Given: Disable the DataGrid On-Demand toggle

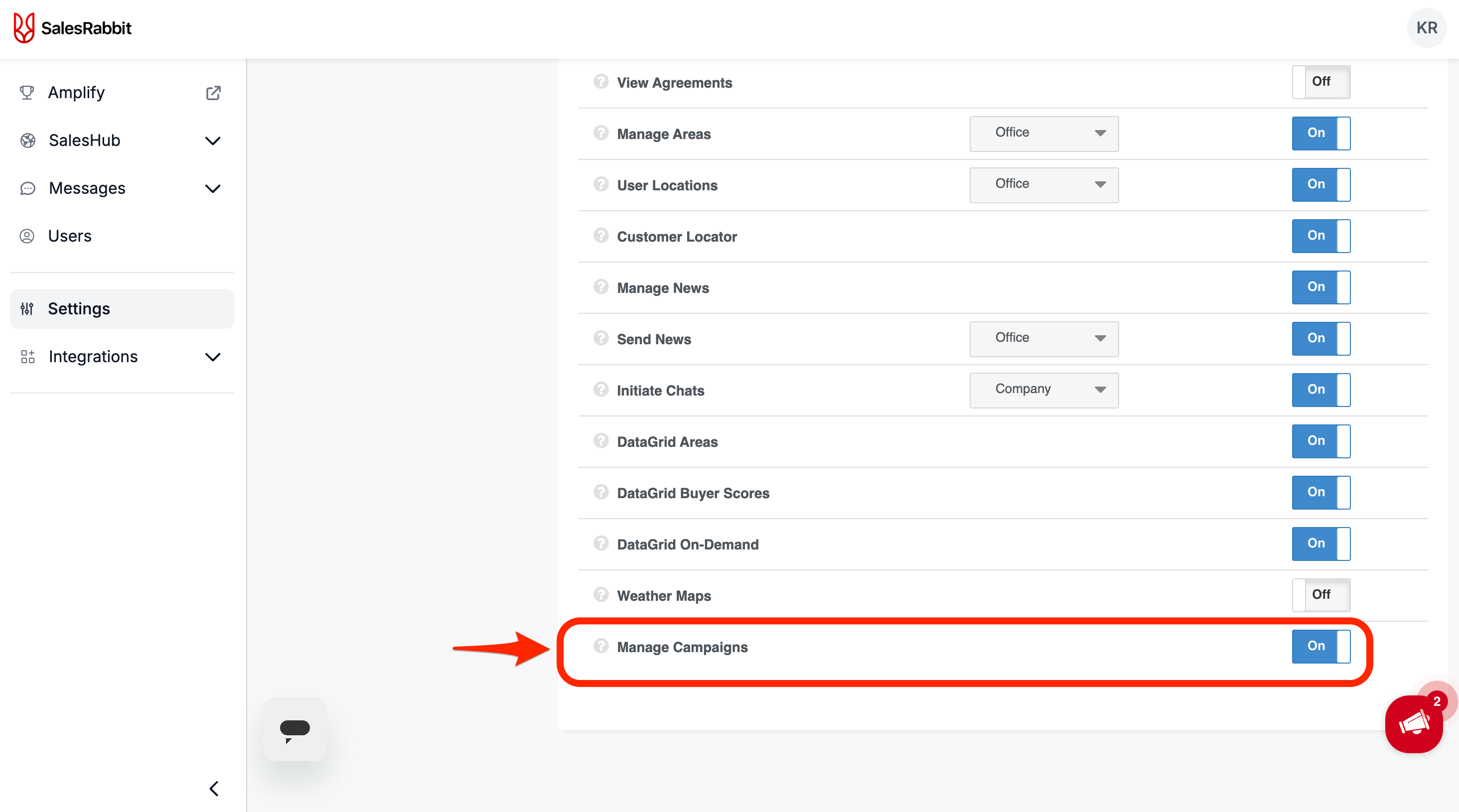Looking at the screenshot, I should pos(1320,543).
